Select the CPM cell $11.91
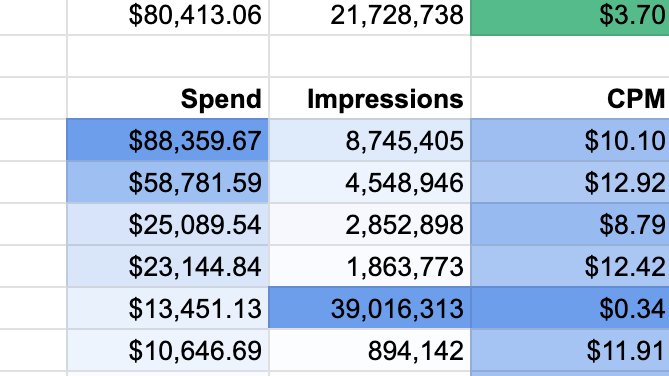 [x=570, y=350]
